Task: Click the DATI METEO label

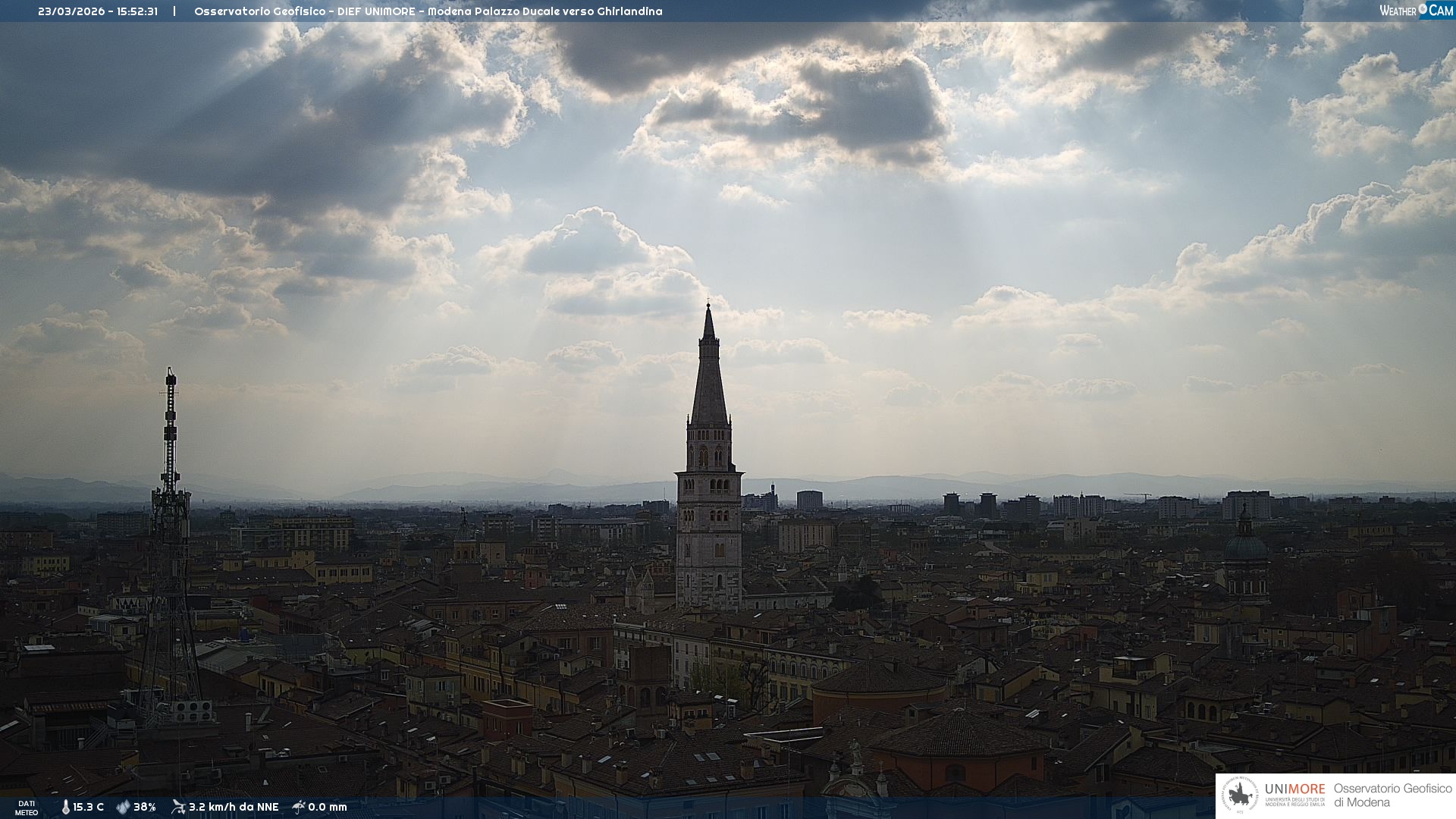Action: pos(27,808)
